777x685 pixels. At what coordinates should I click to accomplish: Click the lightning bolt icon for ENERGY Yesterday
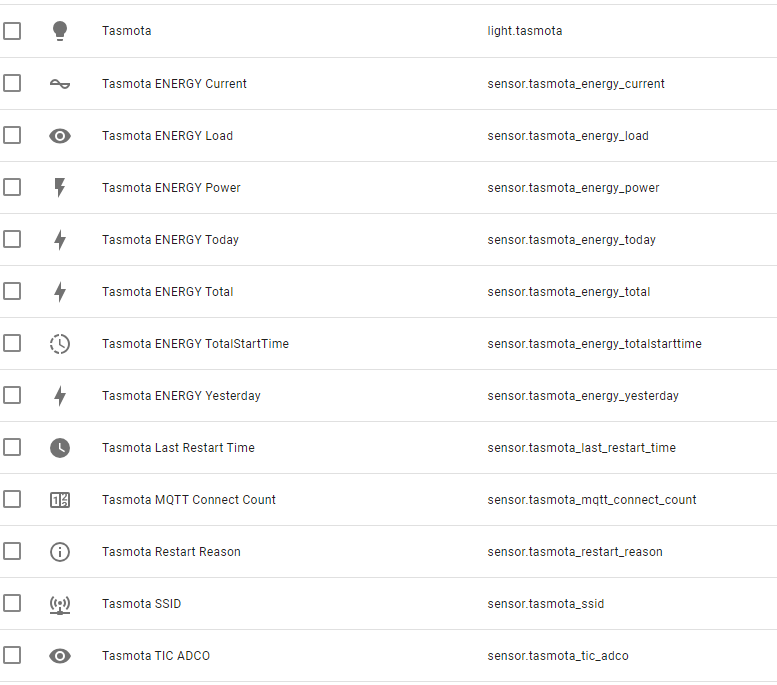click(x=60, y=396)
